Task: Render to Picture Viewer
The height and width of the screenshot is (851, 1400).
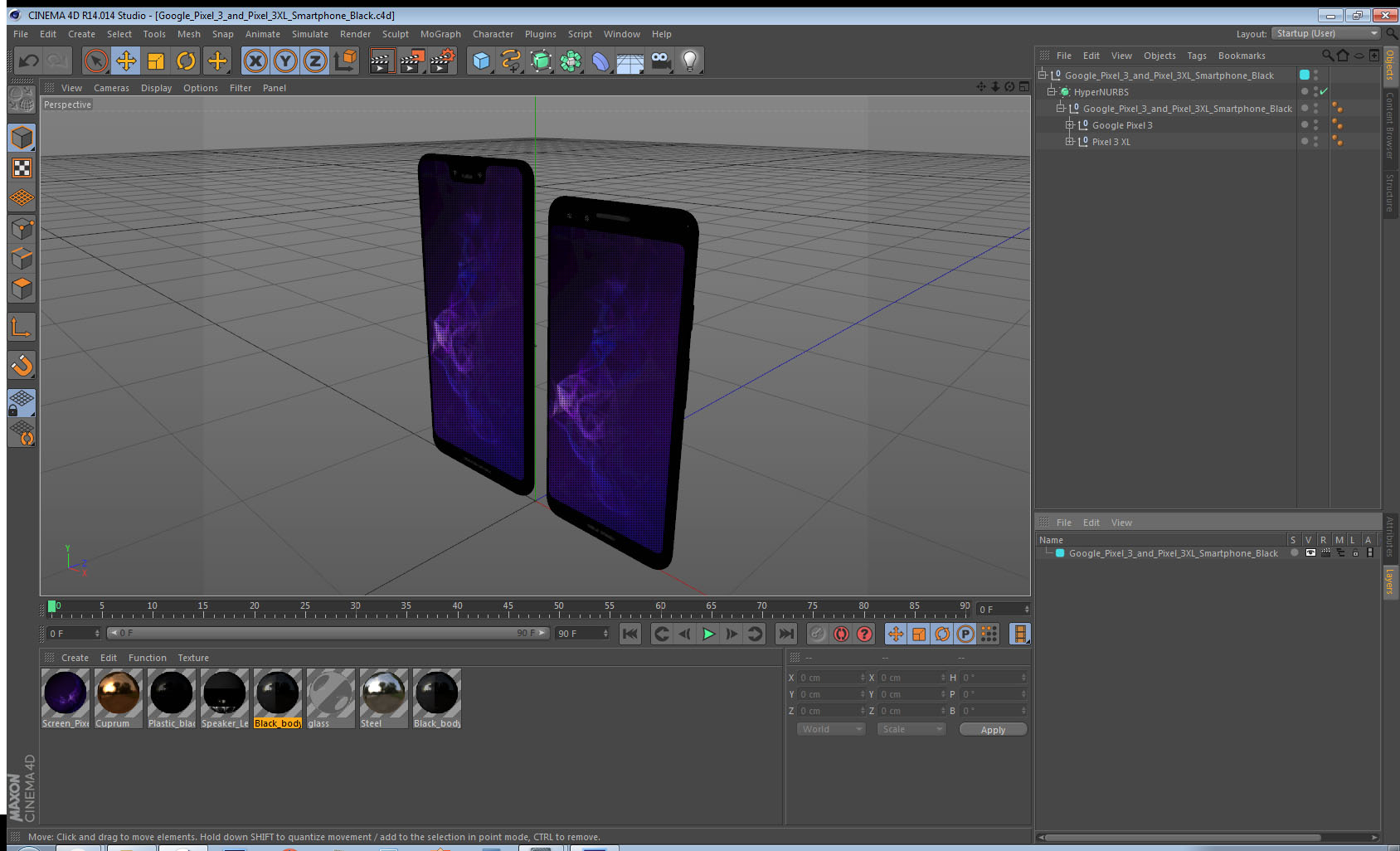Action: (x=412, y=61)
